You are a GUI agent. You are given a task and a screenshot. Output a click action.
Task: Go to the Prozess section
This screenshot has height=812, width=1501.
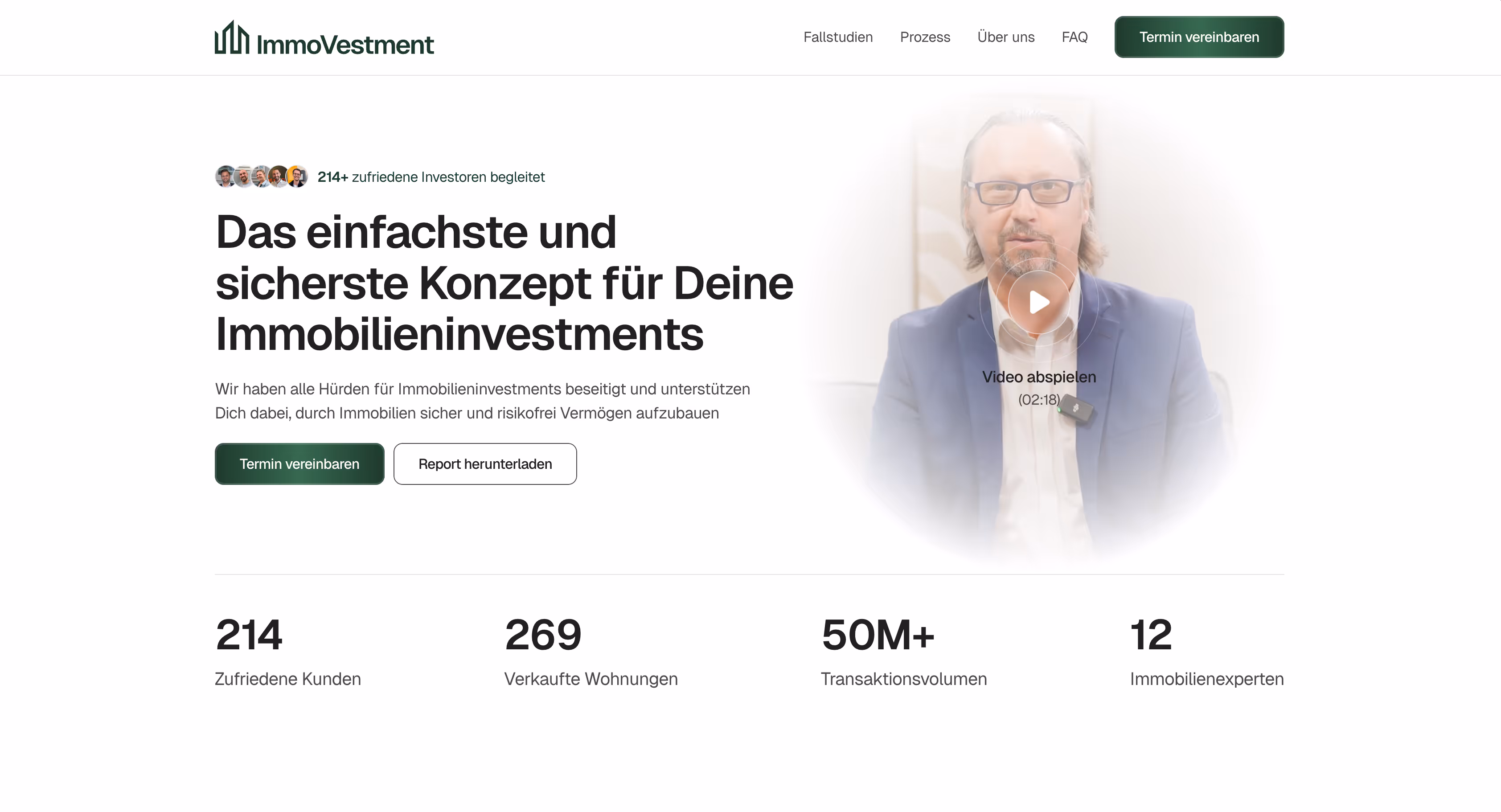925,37
